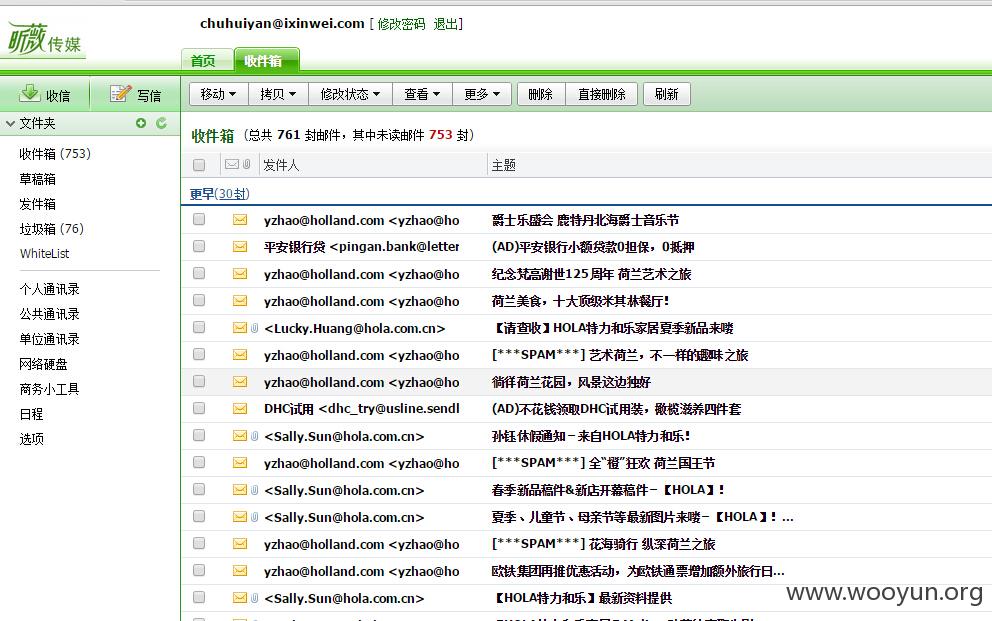Click attachment paperclip on Lucky.Huang email

point(254,328)
